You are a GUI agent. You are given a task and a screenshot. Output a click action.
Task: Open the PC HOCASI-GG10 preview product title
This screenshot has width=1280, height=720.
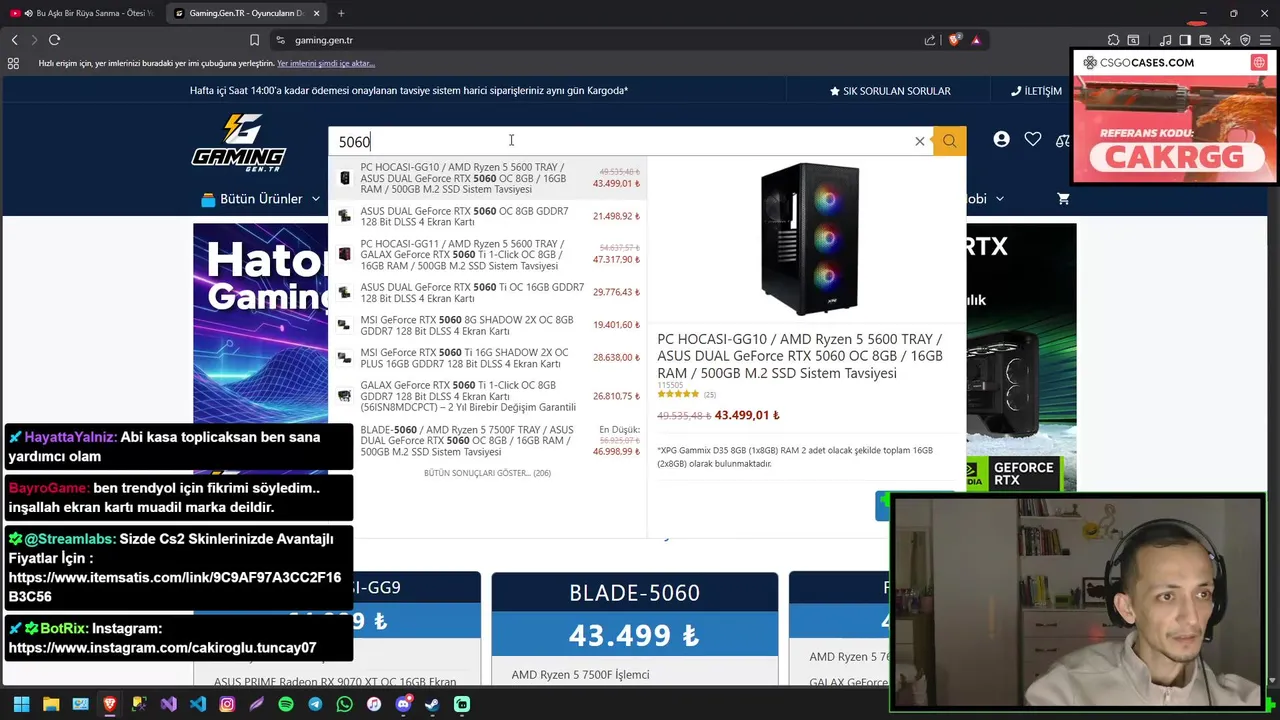[x=800, y=356]
